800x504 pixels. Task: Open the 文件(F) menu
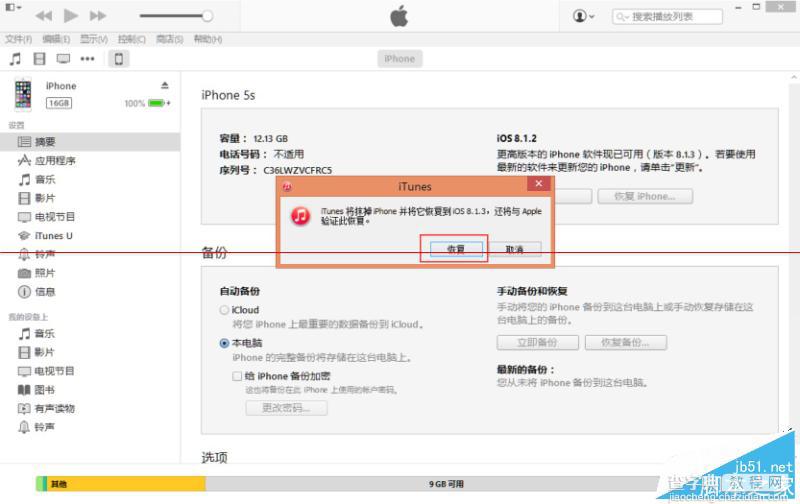pyautogui.click(x=18, y=39)
